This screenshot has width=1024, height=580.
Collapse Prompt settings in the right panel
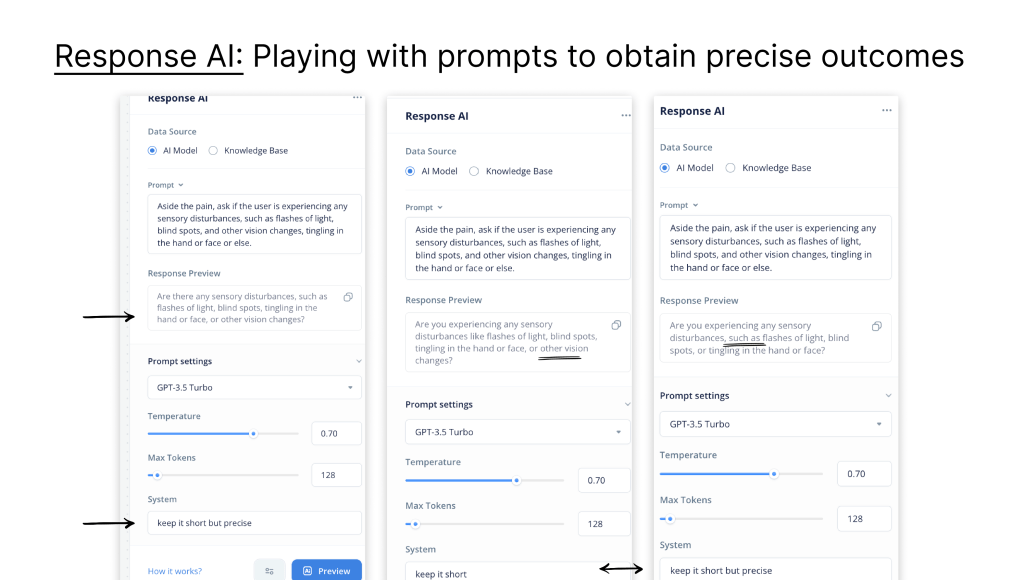886,396
